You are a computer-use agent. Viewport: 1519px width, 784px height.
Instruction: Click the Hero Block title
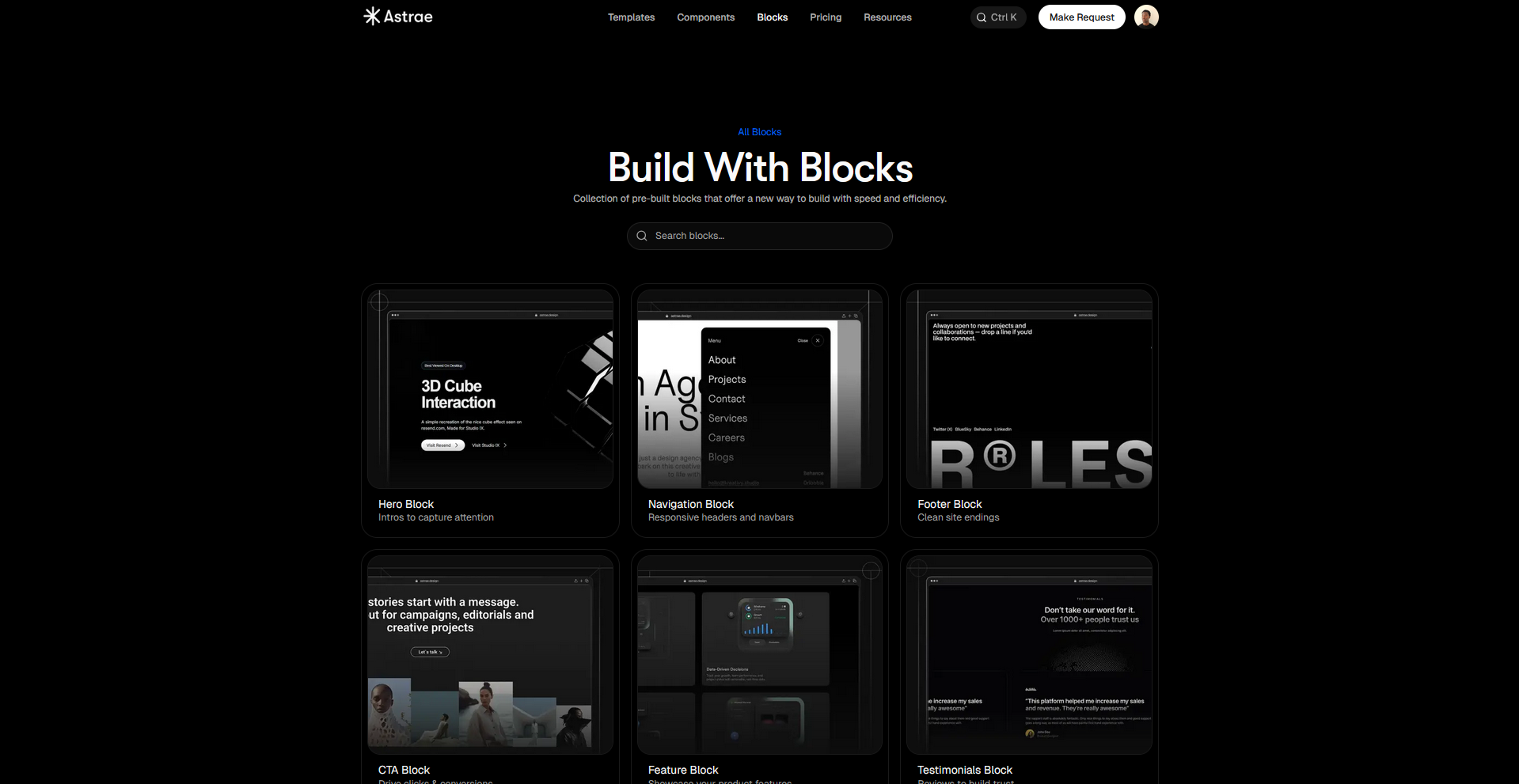406,504
